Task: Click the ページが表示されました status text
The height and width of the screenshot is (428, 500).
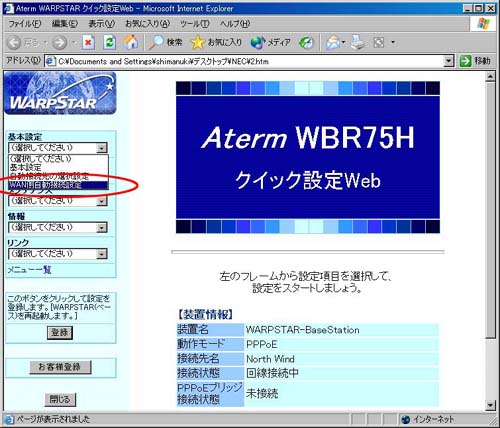Action: tap(53, 419)
